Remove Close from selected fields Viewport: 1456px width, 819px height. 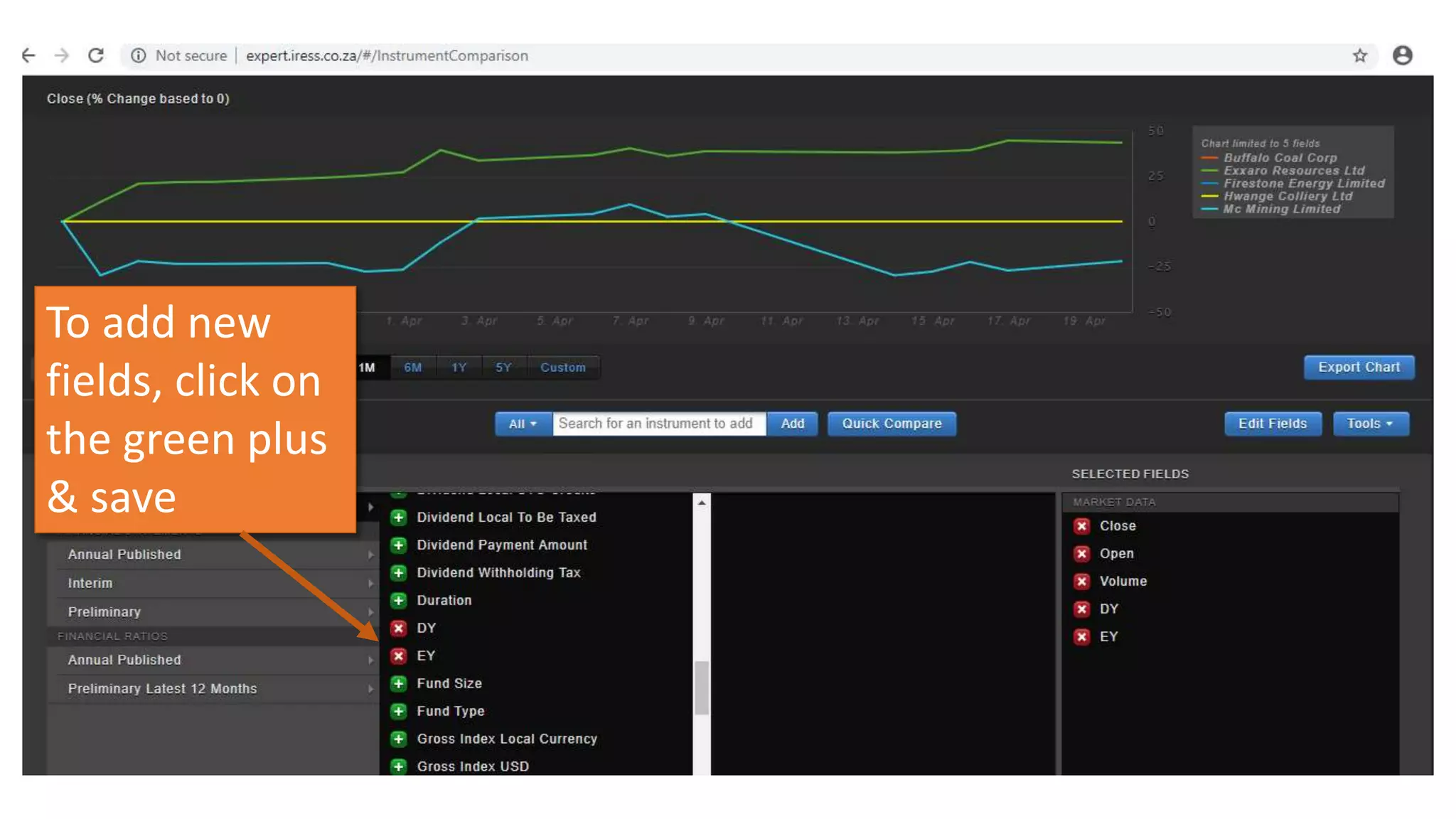tap(1082, 526)
